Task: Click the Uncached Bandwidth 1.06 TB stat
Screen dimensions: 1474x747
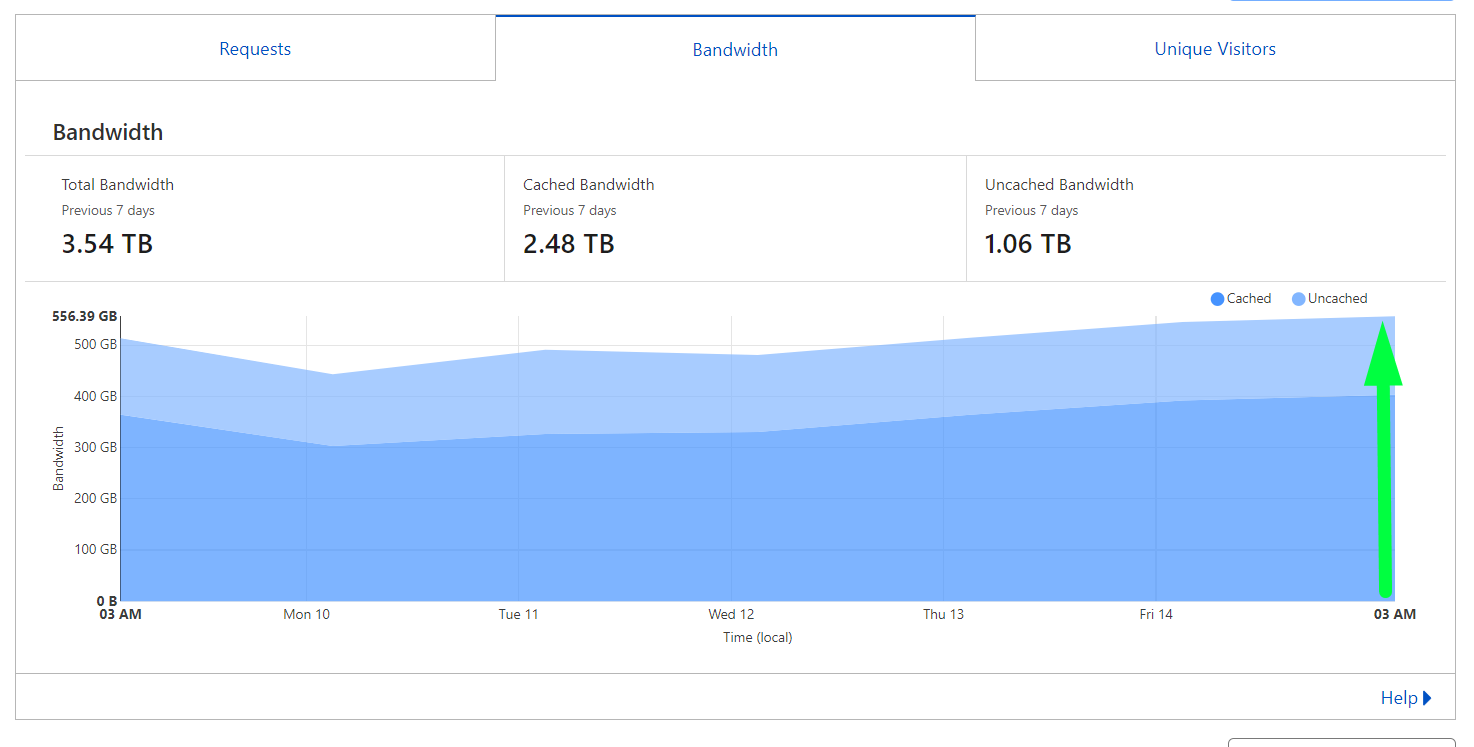Action: pos(1028,244)
